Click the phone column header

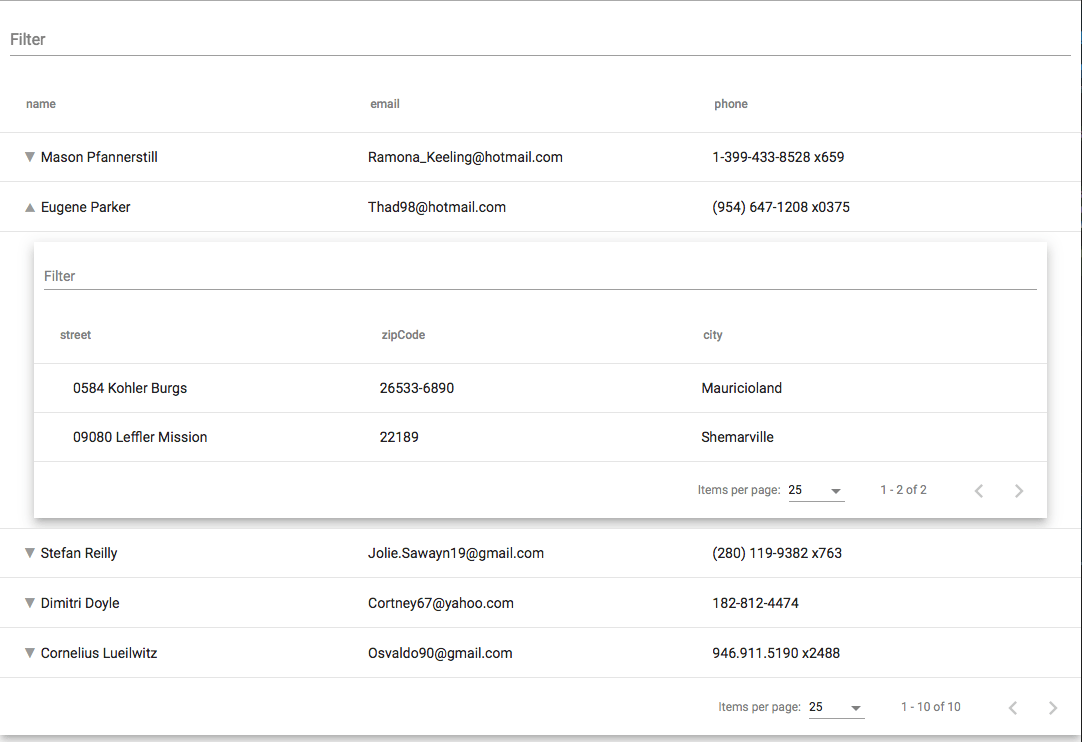(731, 103)
